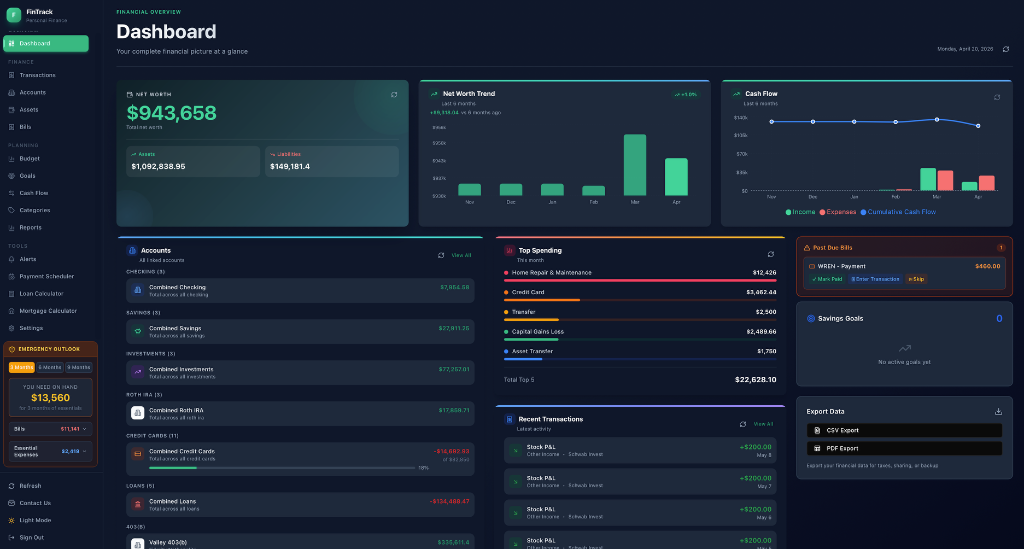This screenshot has height=549, width=1024.
Task: Click the PDF Export button
Action: [x=904, y=448]
